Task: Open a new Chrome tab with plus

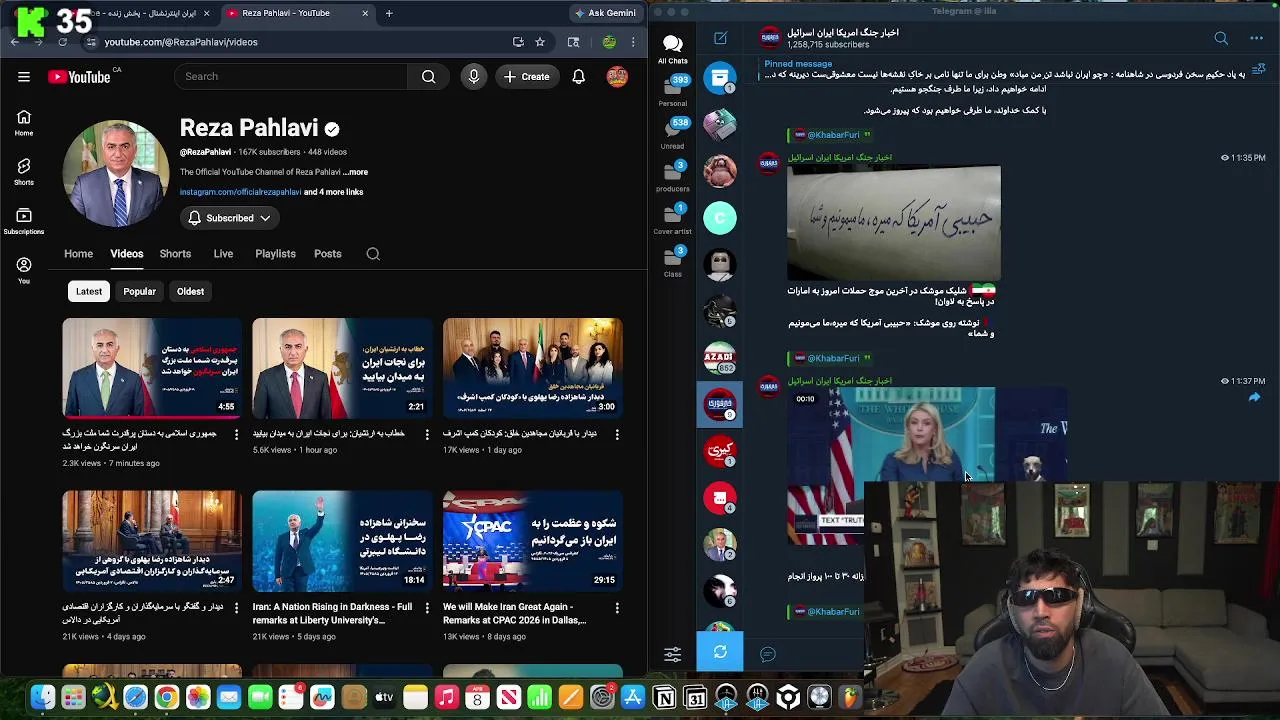Action: coord(389,13)
